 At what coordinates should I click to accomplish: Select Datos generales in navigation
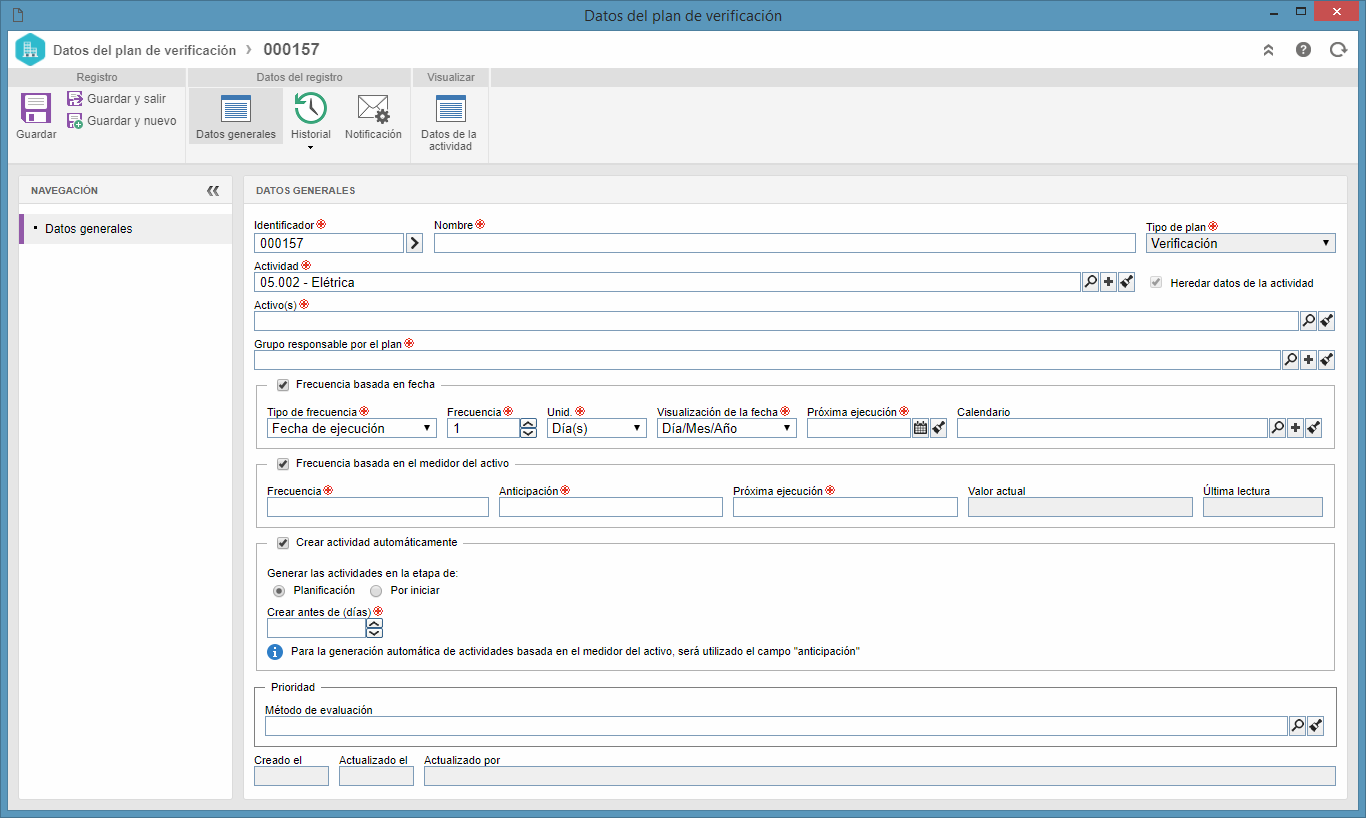pos(126,229)
